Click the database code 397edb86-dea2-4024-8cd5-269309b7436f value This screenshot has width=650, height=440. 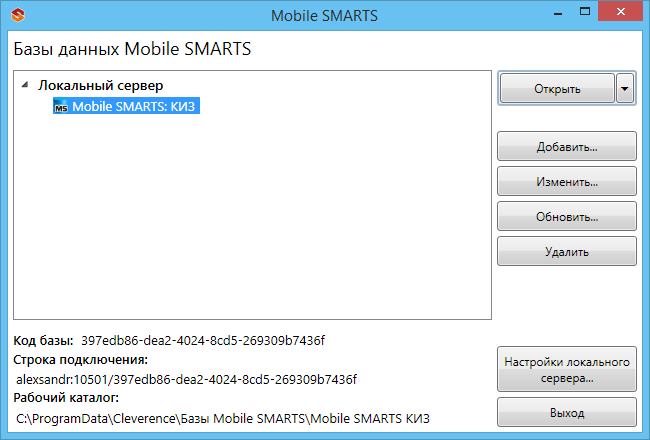(x=203, y=340)
